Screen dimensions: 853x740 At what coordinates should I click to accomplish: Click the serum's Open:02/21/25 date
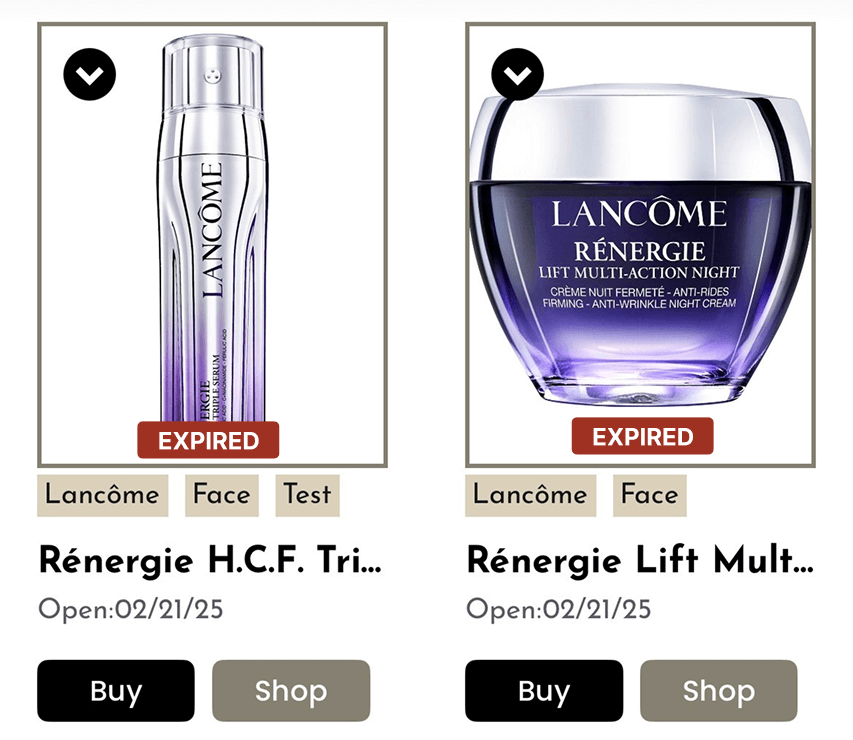click(131, 609)
